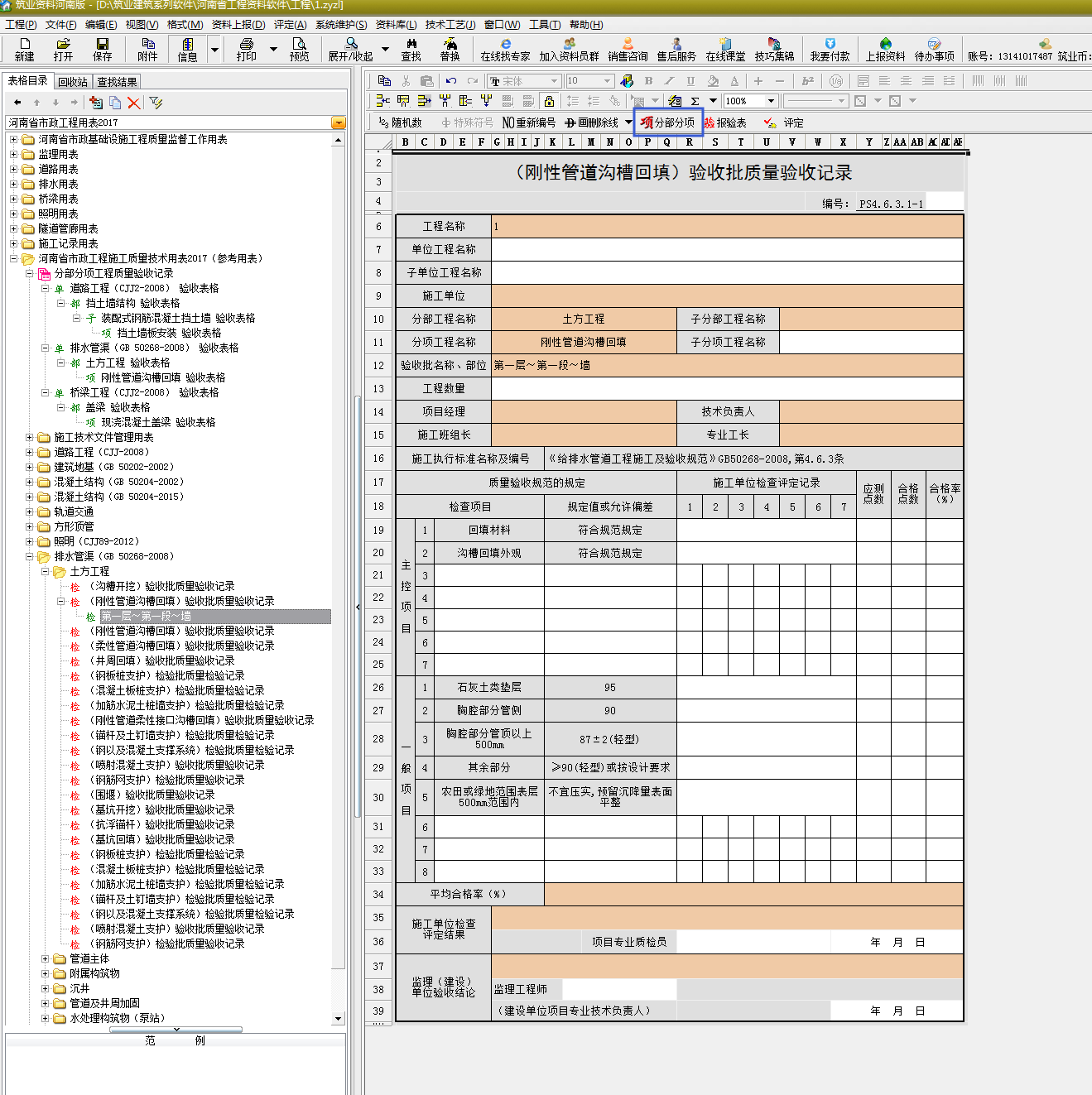Toggle the cell lock padlock icon

[x=548, y=101]
